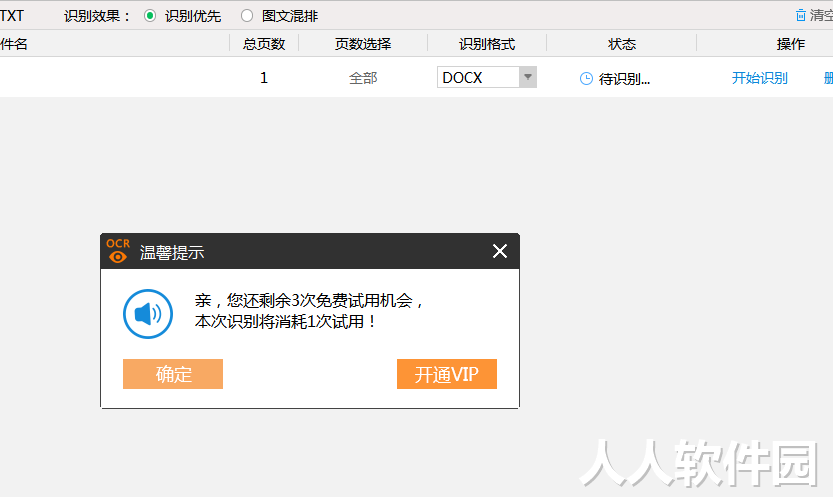Click the 页数选择 column header
Viewport: 833px width, 497px height.
(x=363, y=44)
